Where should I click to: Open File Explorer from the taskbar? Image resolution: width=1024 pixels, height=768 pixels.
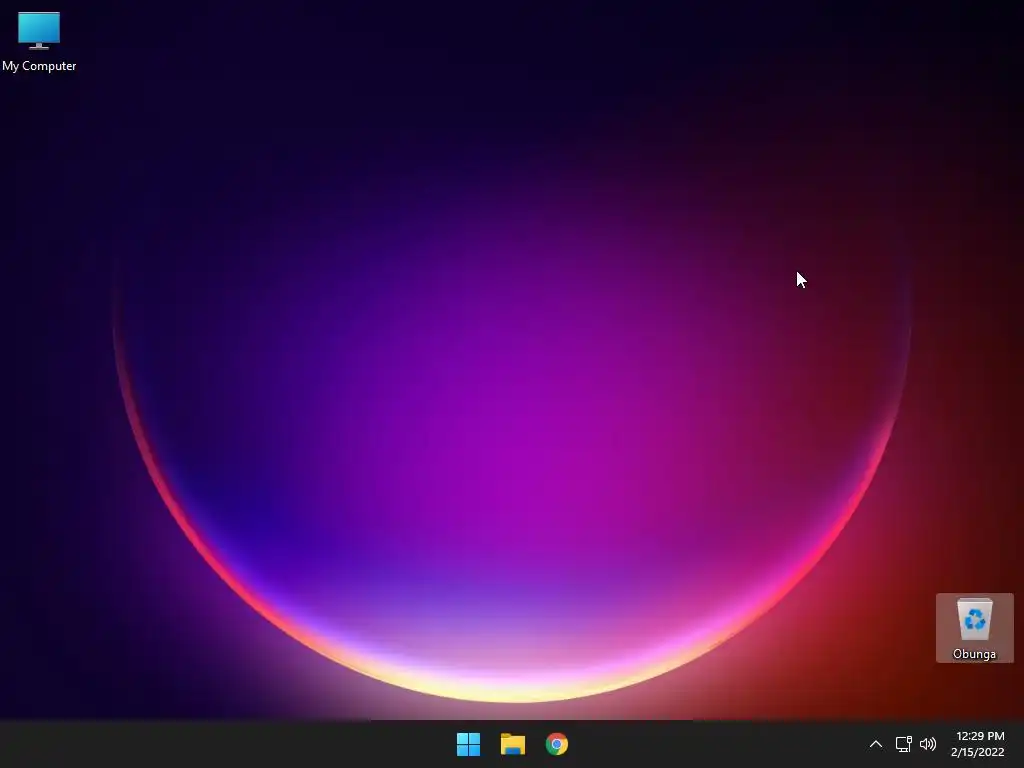[x=513, y=744]
